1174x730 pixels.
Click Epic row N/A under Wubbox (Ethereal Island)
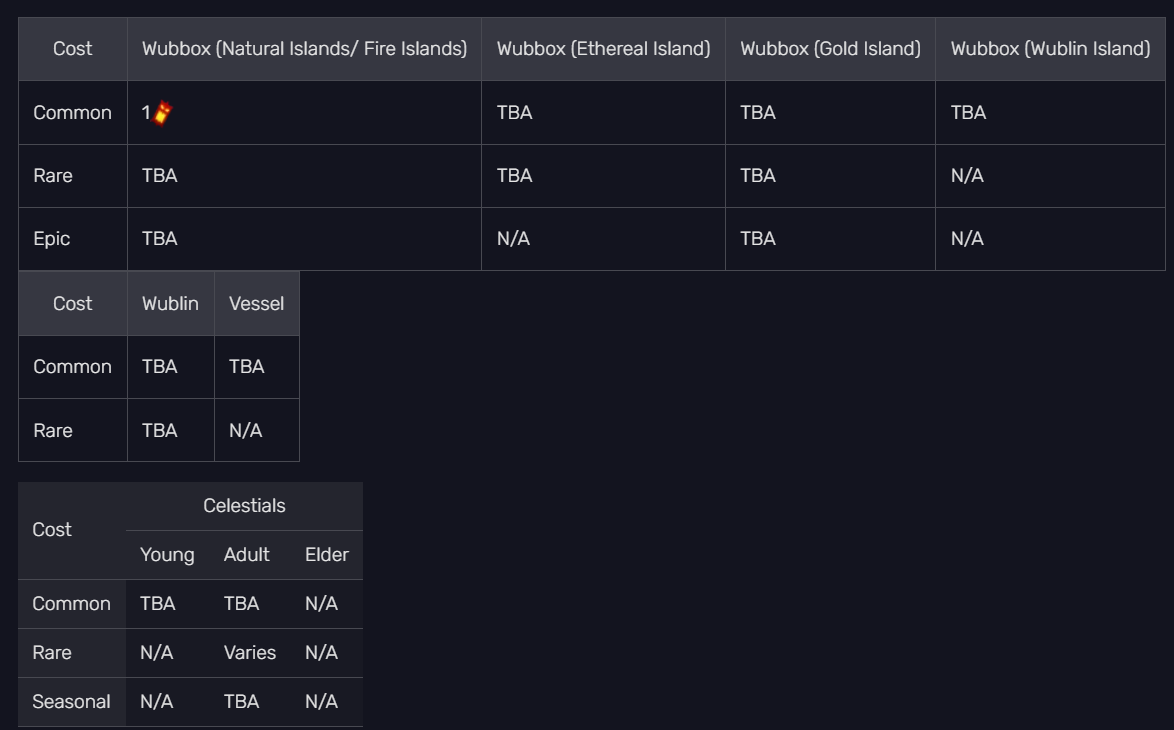[513, 239]
